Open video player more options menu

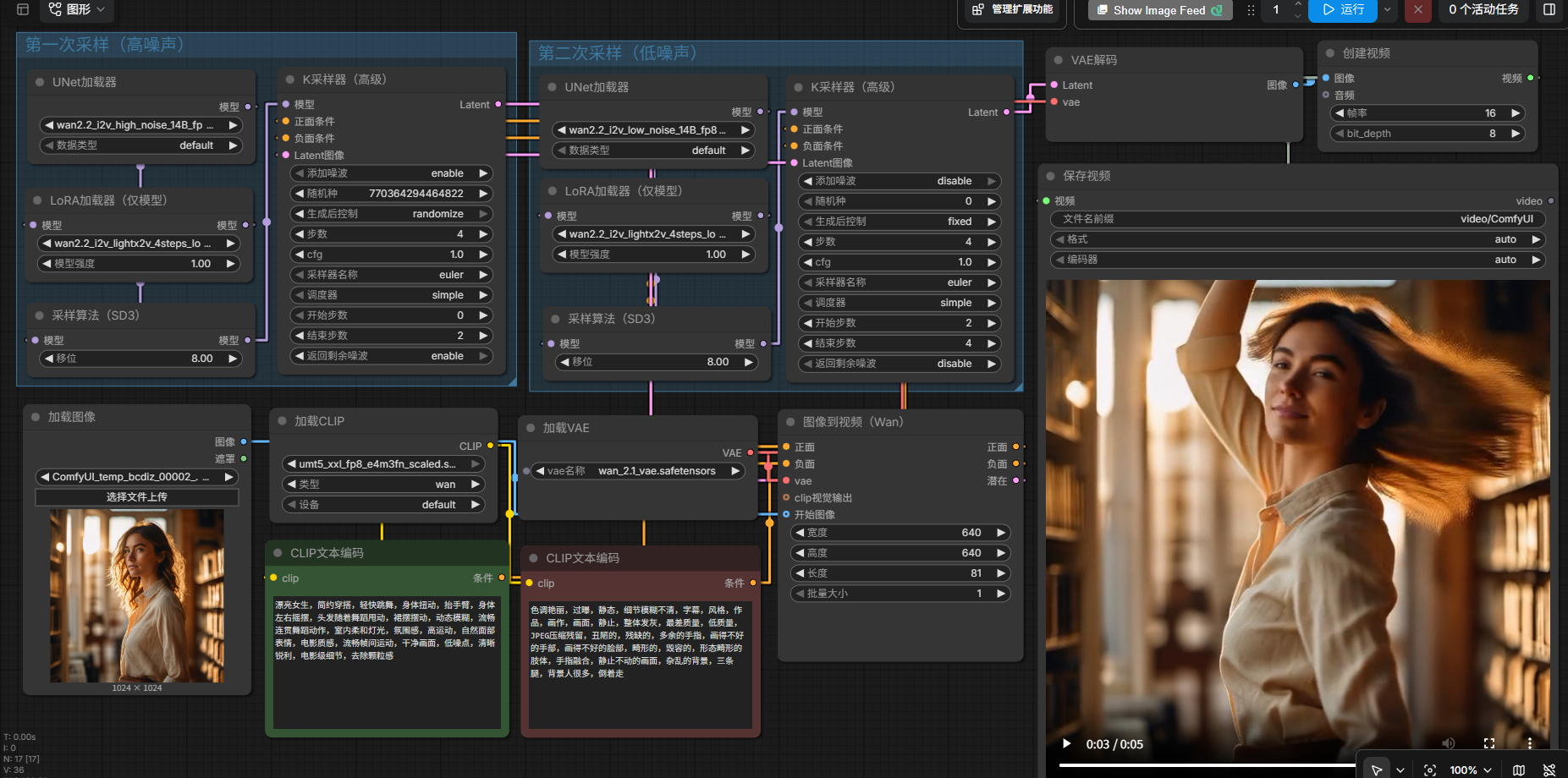1530,743
